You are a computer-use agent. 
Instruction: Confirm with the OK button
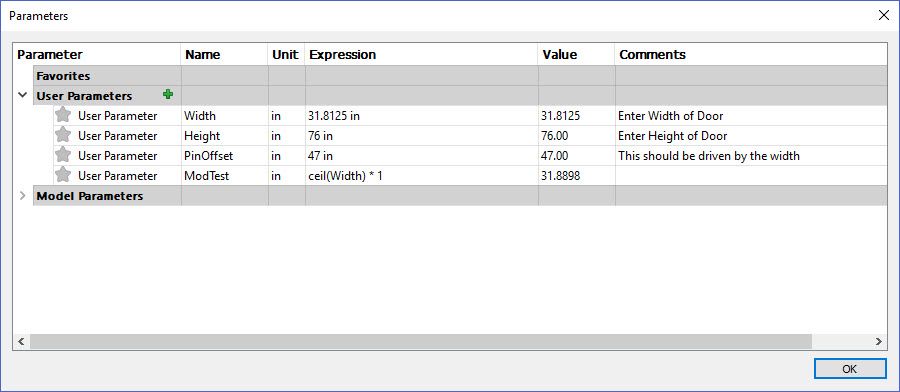pyautogui.click(x=849, y=369)
